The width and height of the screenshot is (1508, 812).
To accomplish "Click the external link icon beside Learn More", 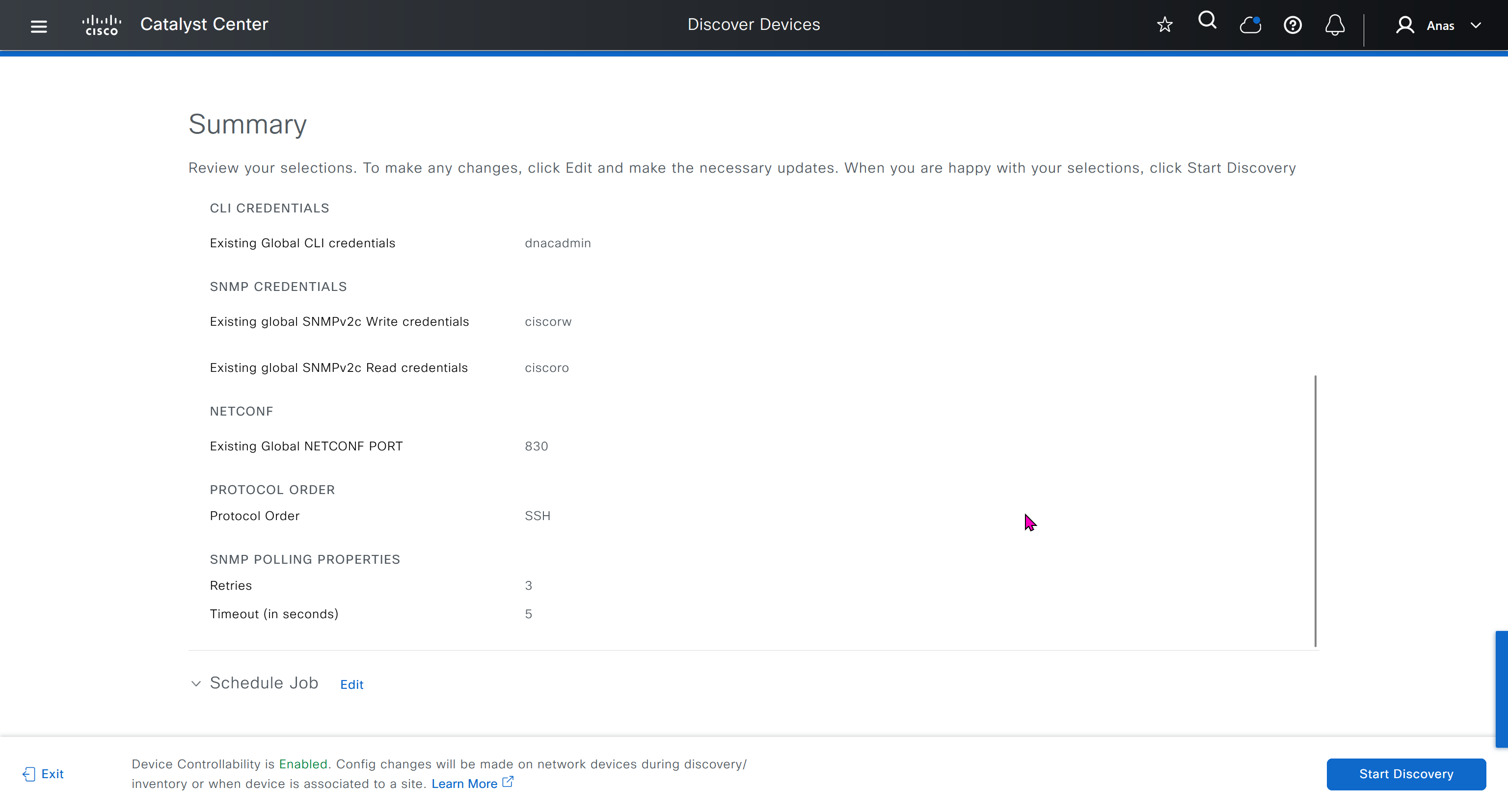I will tap(508, 782).
